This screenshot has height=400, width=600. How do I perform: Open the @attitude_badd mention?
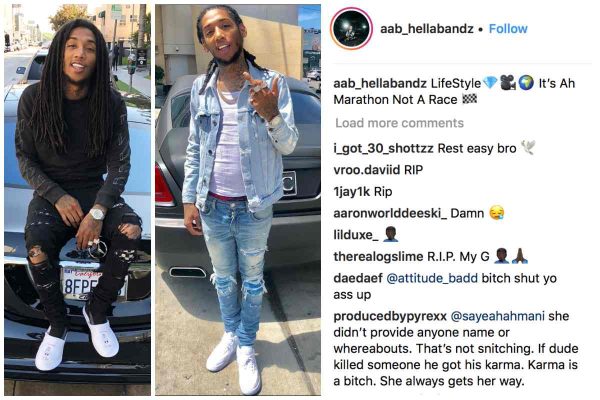pos(432,278)
